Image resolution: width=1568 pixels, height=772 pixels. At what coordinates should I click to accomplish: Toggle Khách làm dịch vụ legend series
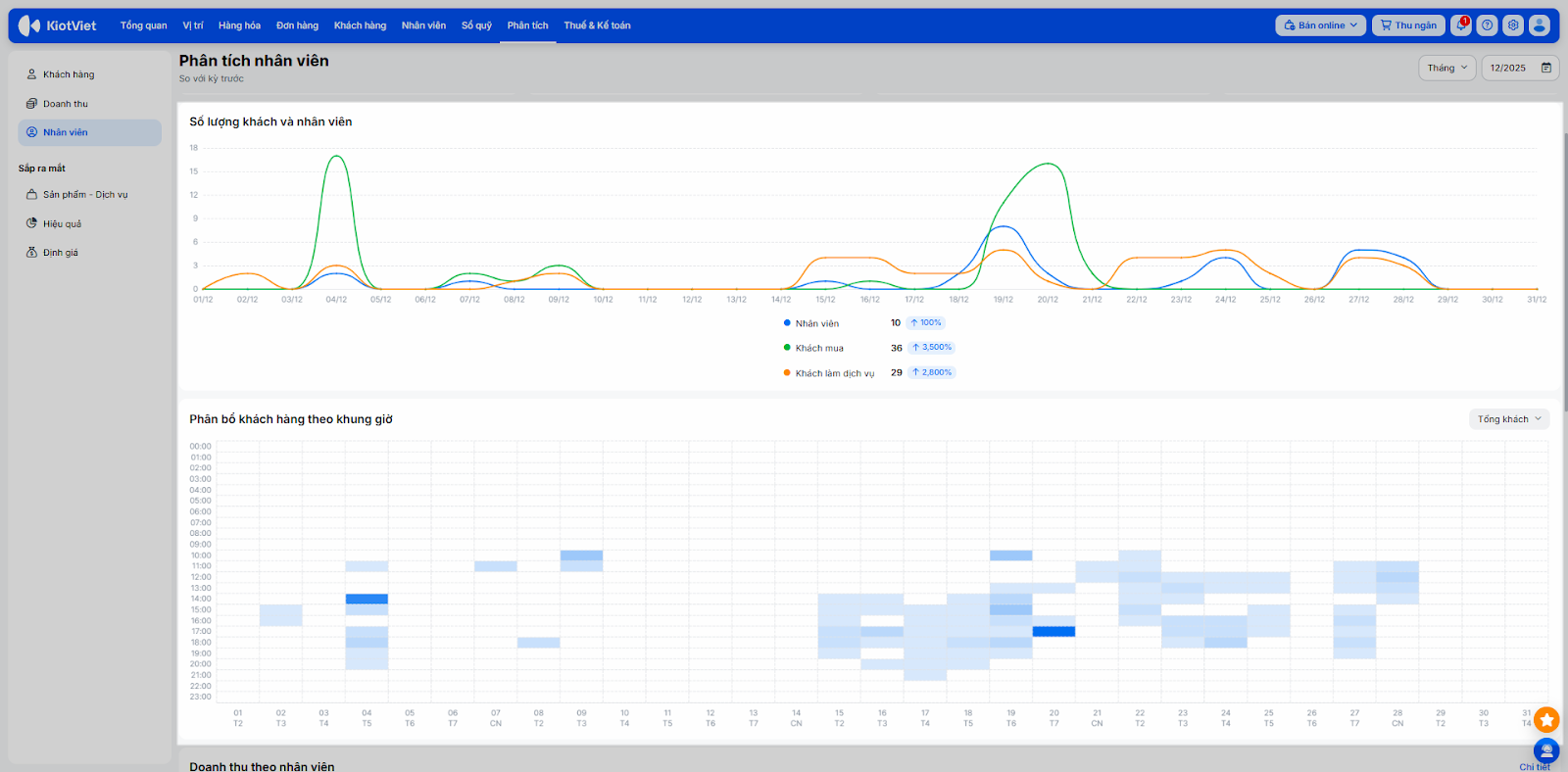pos(834,373)
